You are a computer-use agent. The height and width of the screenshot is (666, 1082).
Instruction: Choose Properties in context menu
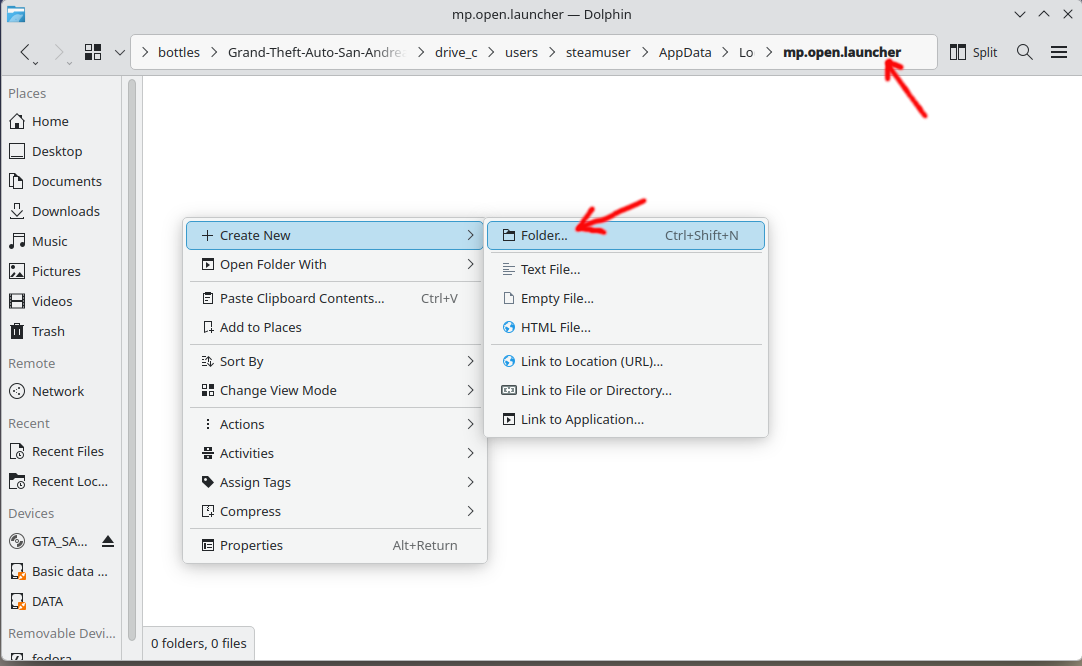click(335, 545)
